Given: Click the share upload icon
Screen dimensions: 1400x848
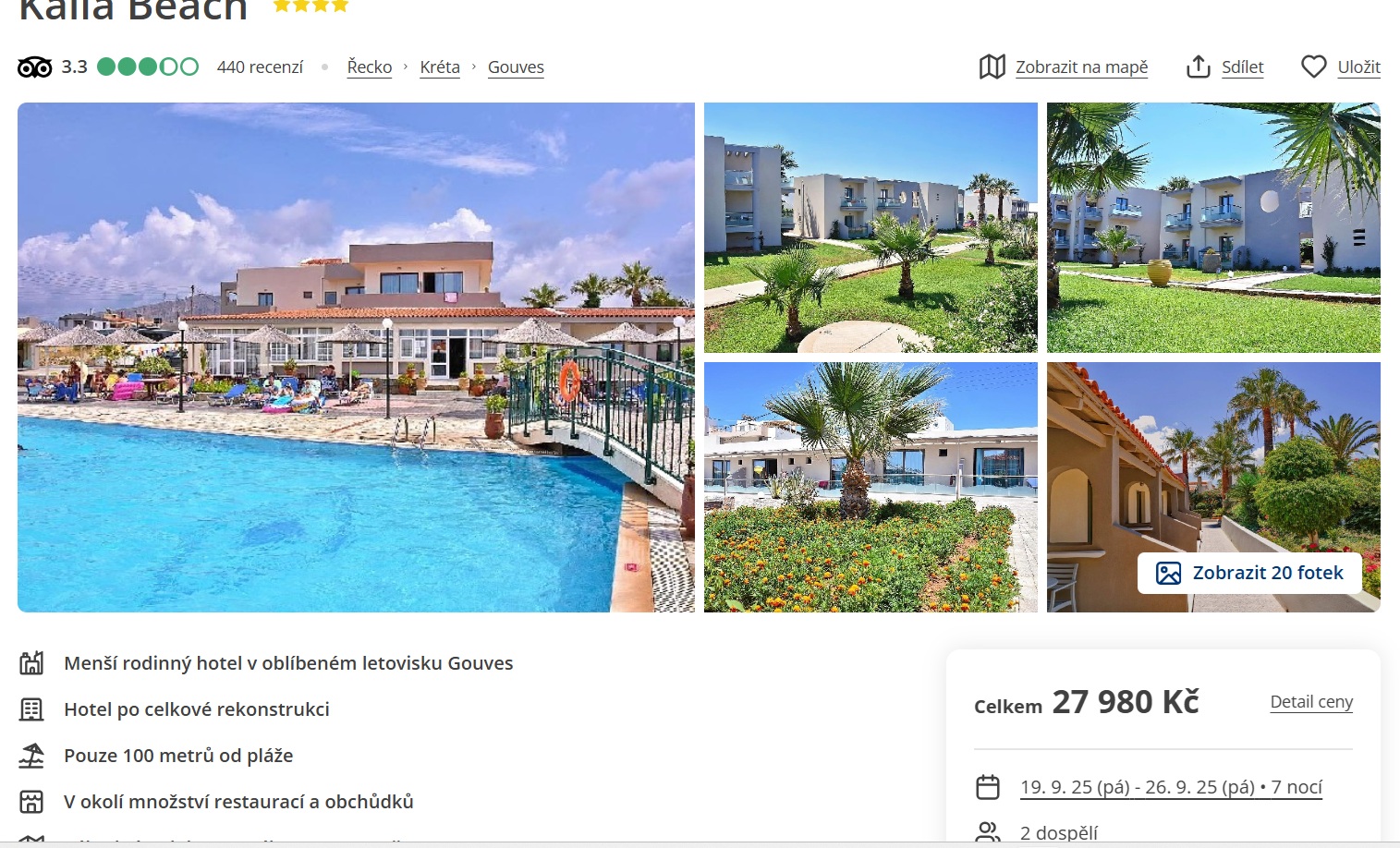Looking at the screenshot, I should (x=1198, y=67).
